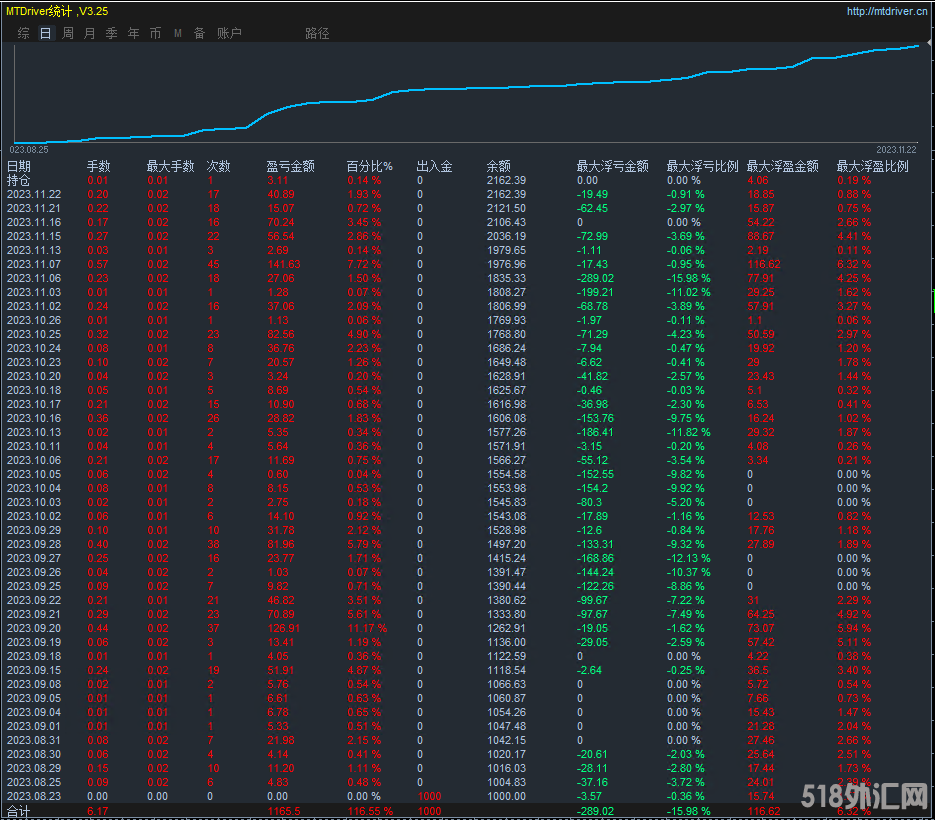Switch to the 月 monthly tab
Image resolution: width=935 pixels, height=820 pixels.
[90, 33]
